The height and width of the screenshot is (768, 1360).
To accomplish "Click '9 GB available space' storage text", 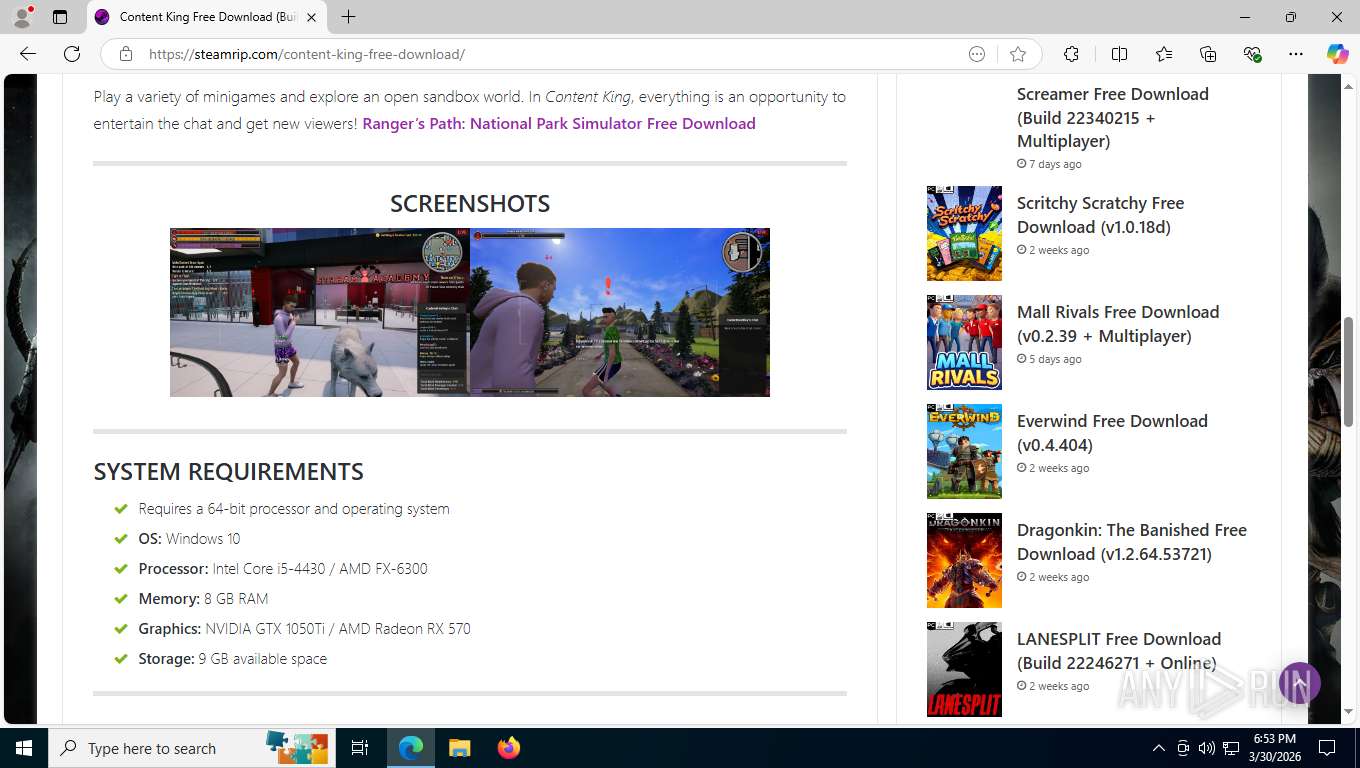I will (263, 659).
